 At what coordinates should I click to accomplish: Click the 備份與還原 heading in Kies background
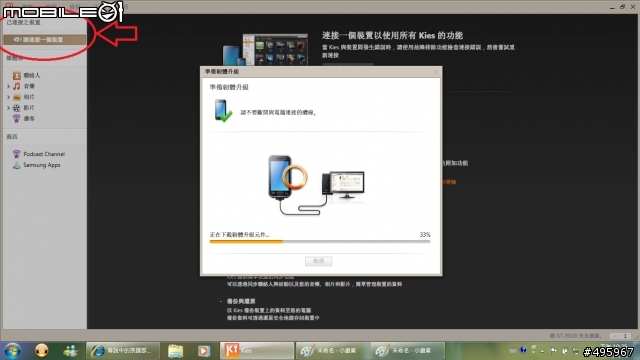pyautogui.click(x=241, y=301)
